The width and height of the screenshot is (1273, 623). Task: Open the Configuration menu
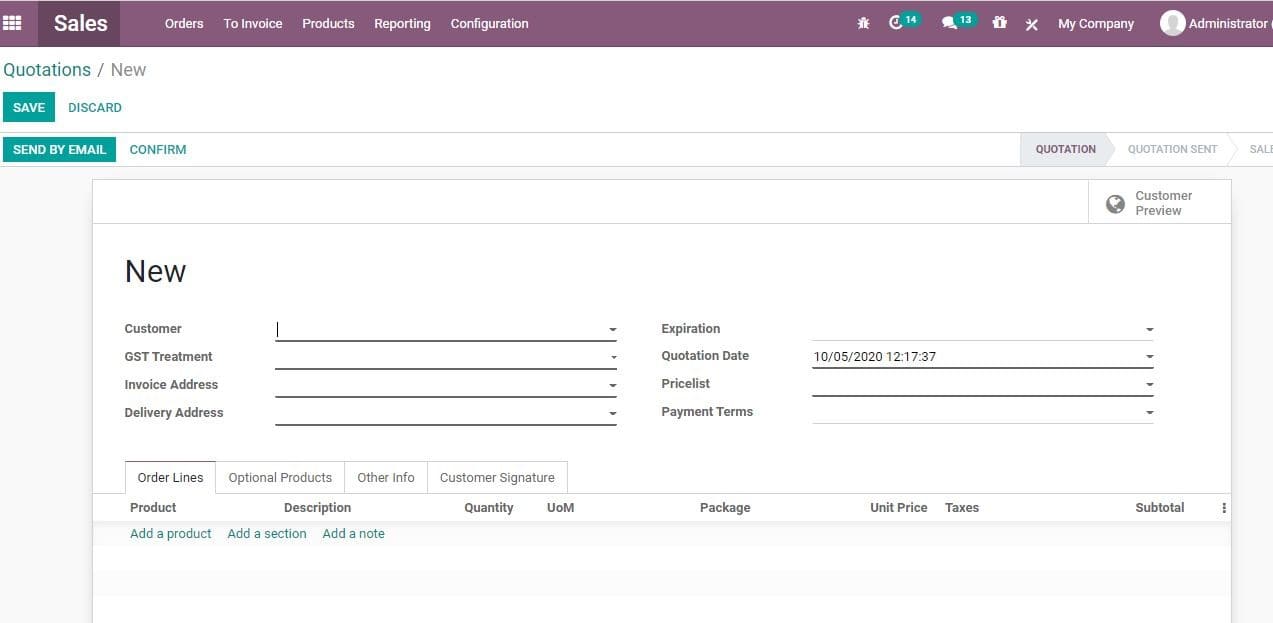489,23
